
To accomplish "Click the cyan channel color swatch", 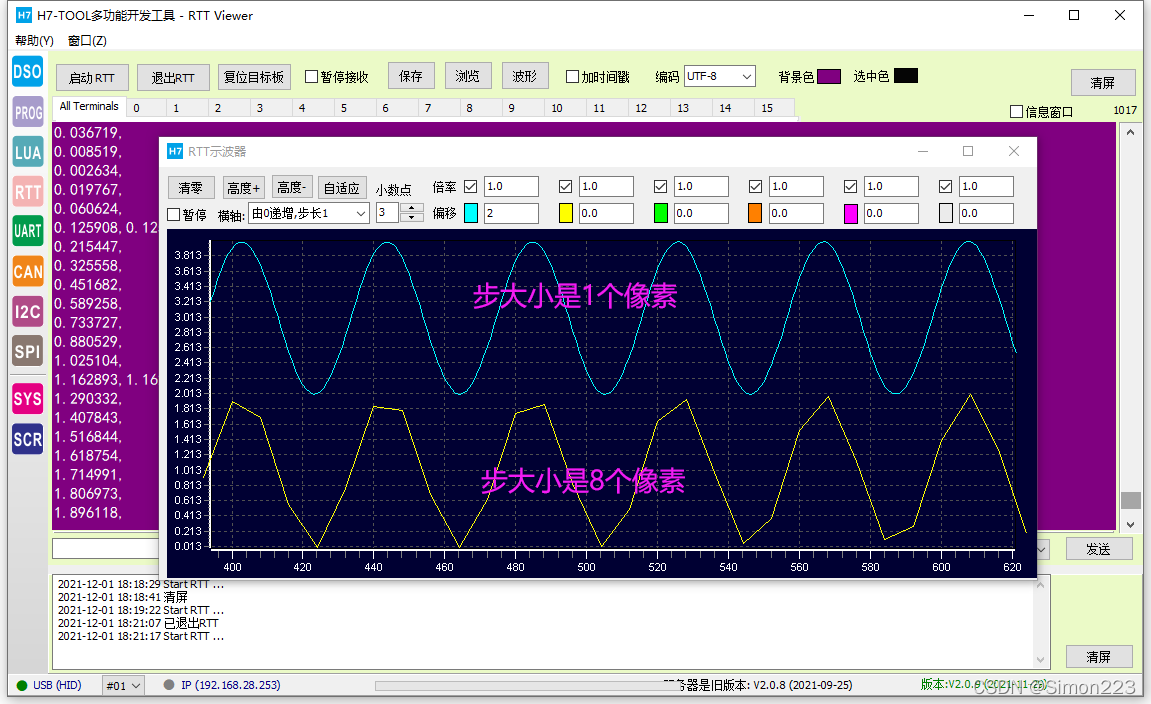I will coord(471,213).
